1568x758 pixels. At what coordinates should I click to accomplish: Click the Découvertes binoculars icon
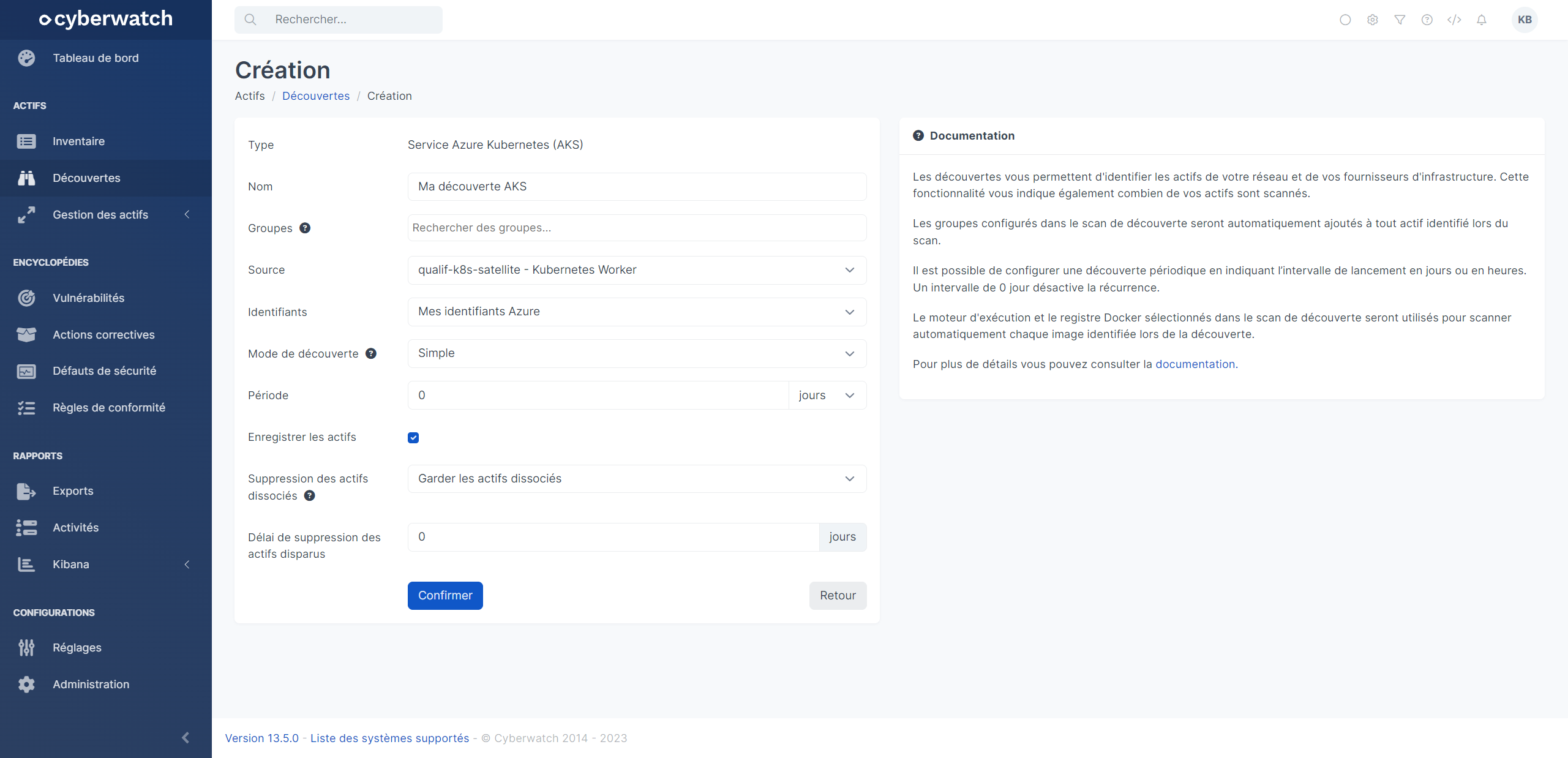(x=26, y=178)
